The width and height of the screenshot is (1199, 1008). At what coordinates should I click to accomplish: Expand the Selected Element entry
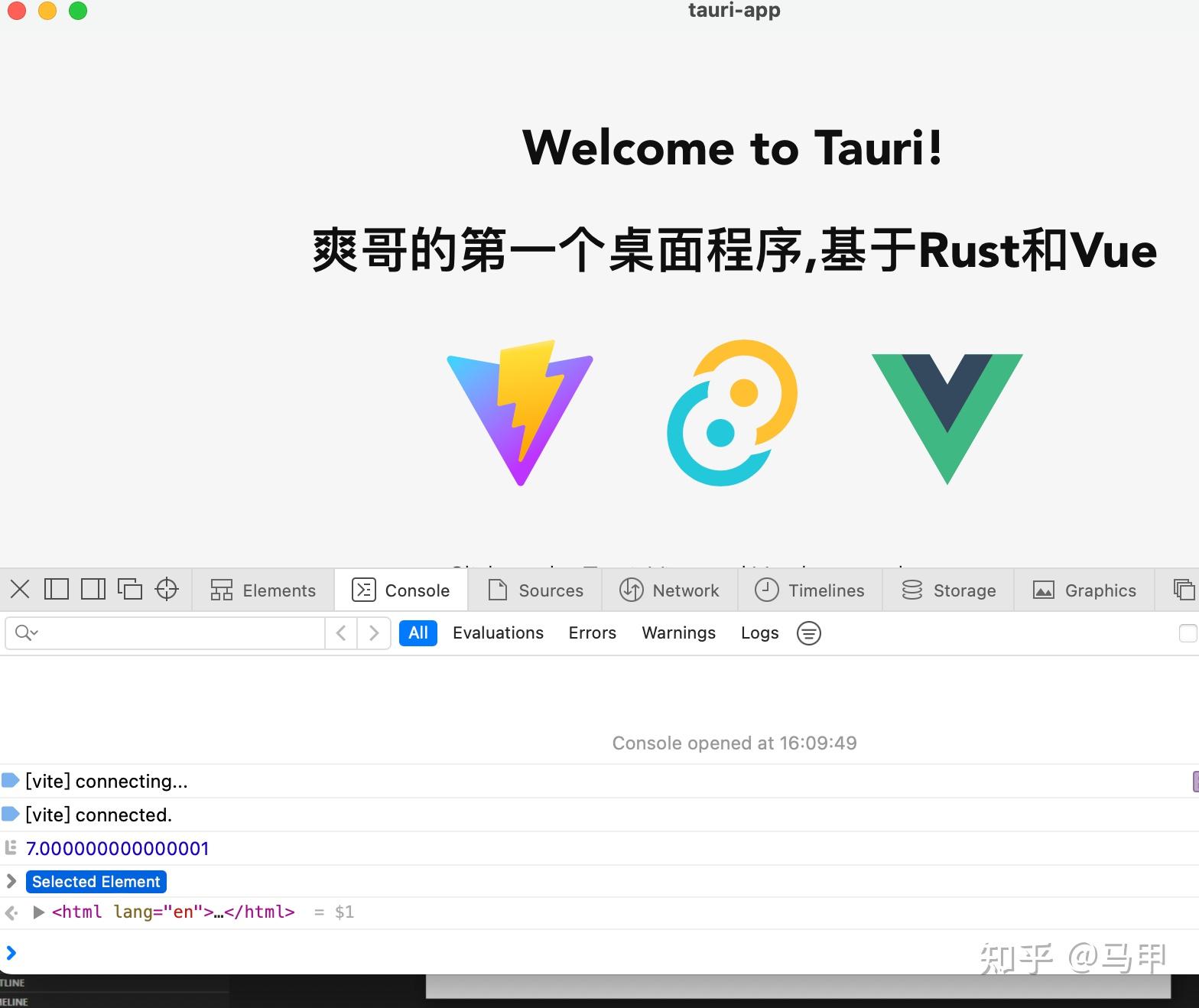(x=11, y=881)
